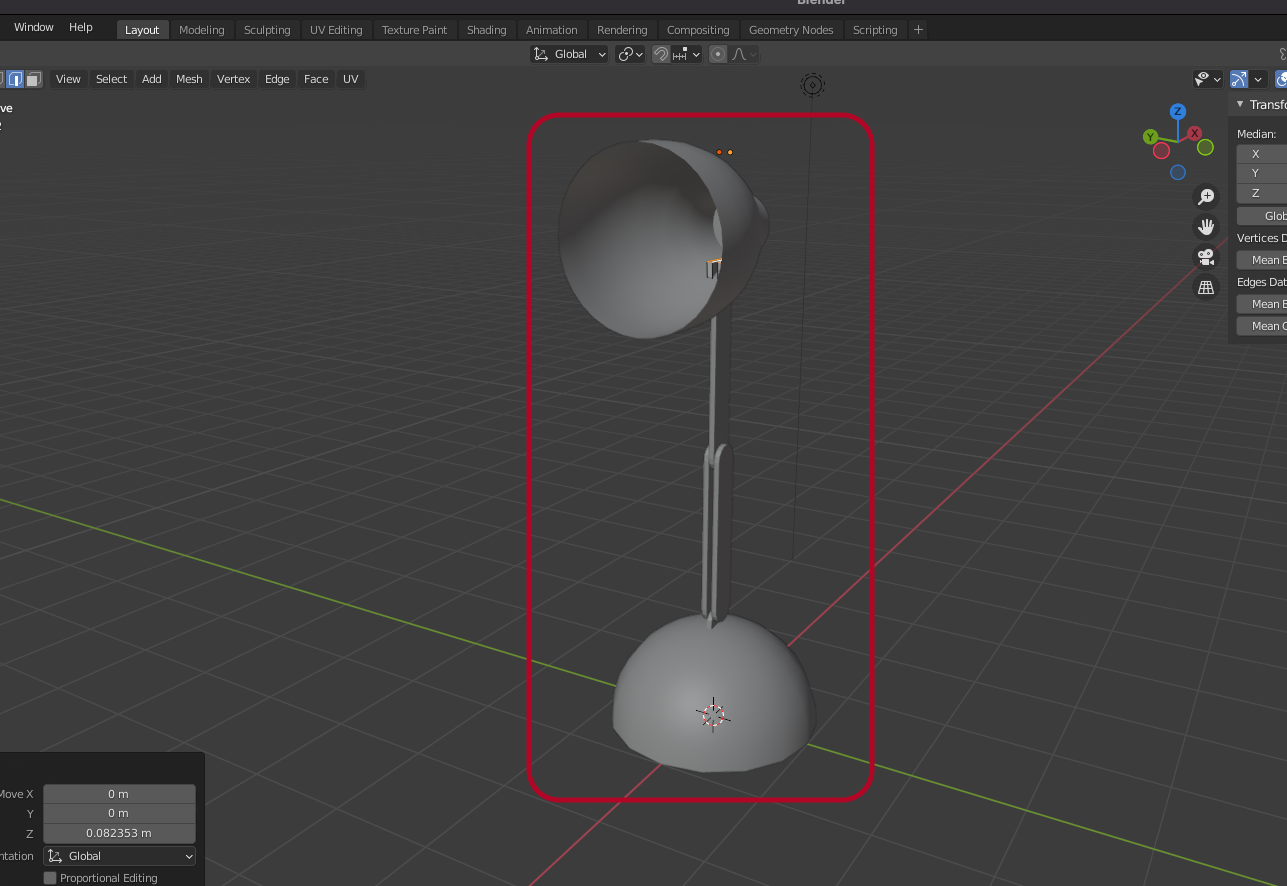The width and height of the screenshot is (1287, 886).
Task: Open the Help menu
Action: 81,27
